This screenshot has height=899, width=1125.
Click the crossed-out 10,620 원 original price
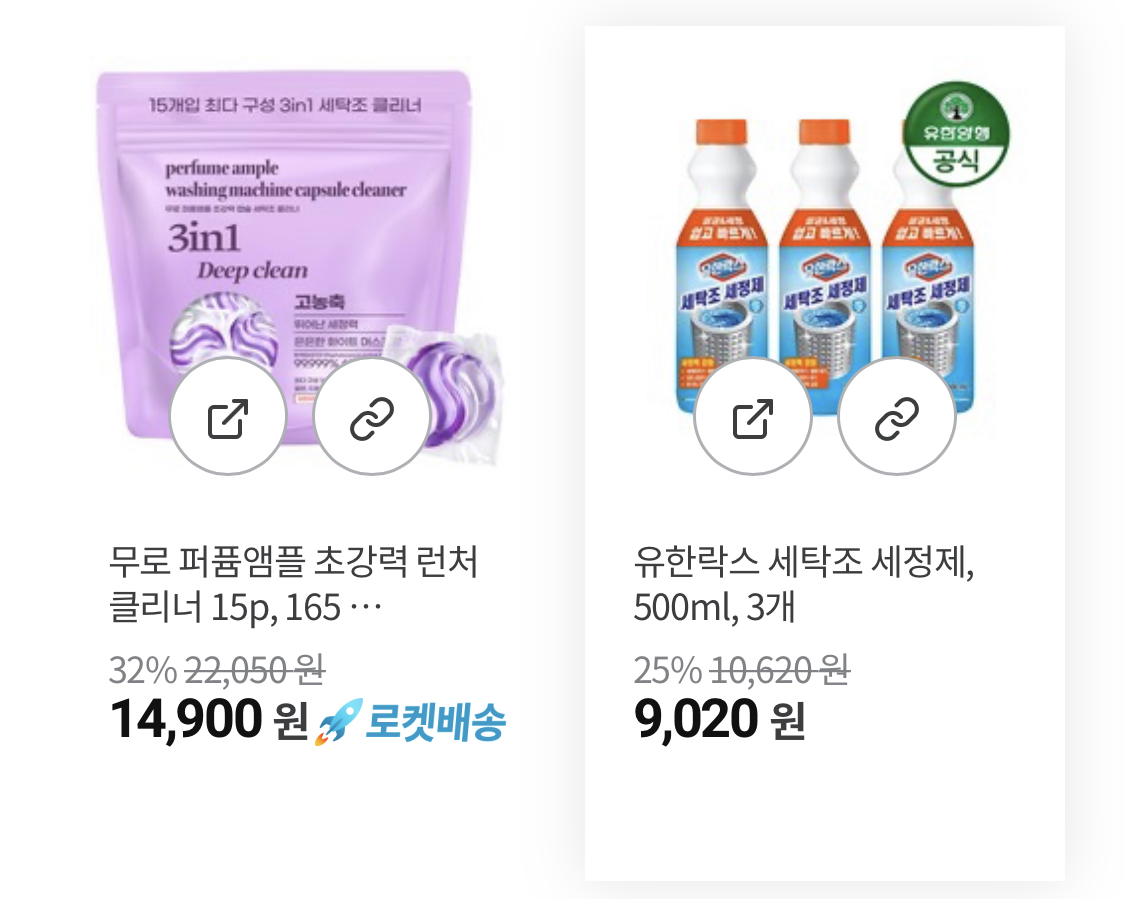[x=780, y=670]
